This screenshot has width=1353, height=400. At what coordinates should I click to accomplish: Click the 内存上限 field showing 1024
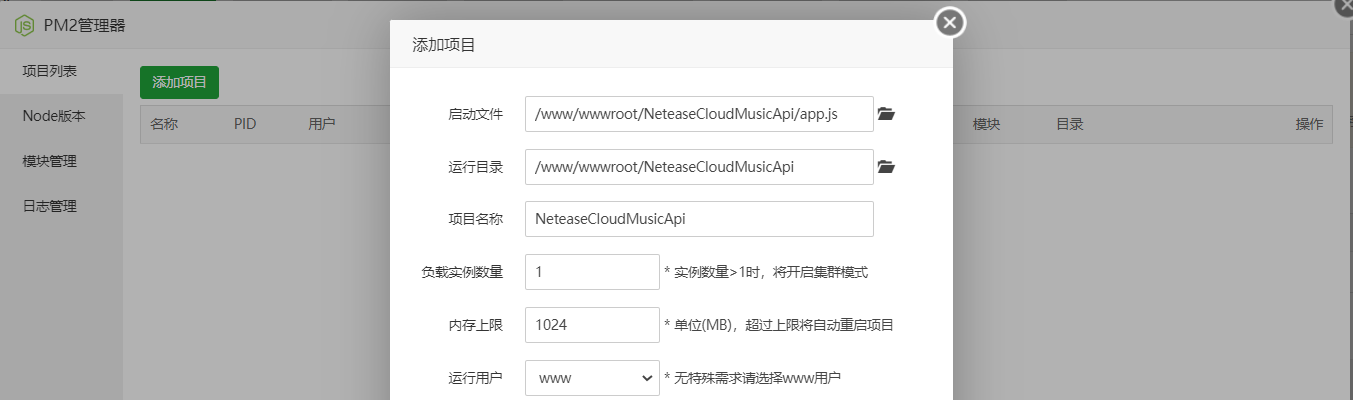click(x=591, y=325)
